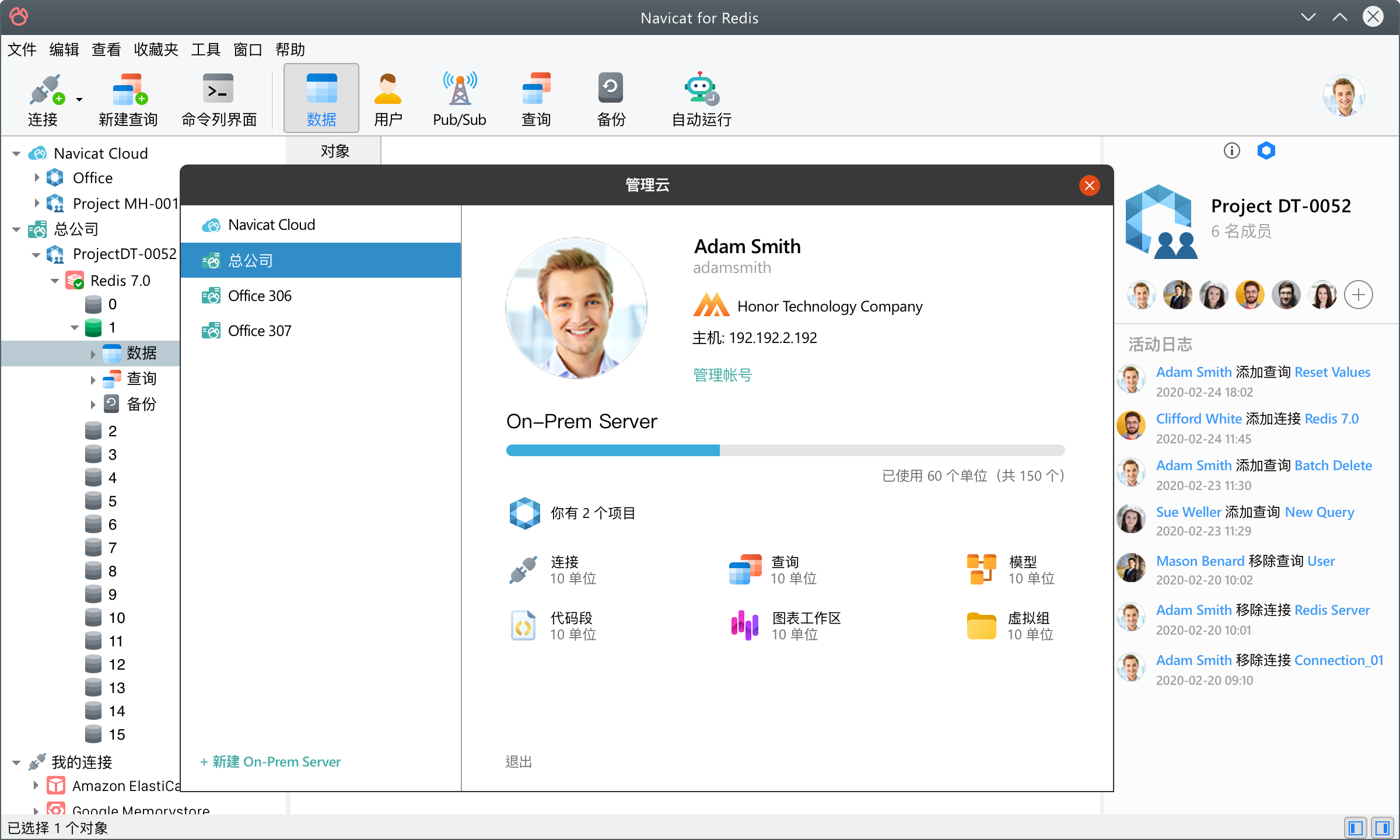1400x840 pixels.
Task: Select 总公司 in the dialog list
Action: (321, 260)
